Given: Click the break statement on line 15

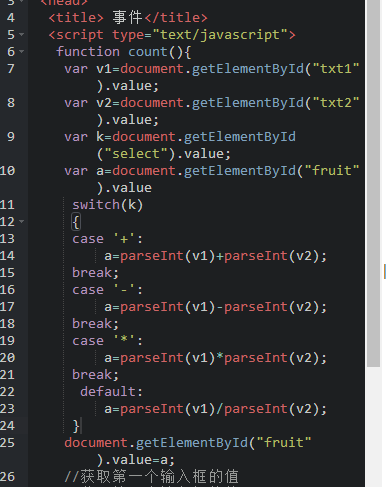Looking at the screenshot, I should tap(95, 273).
